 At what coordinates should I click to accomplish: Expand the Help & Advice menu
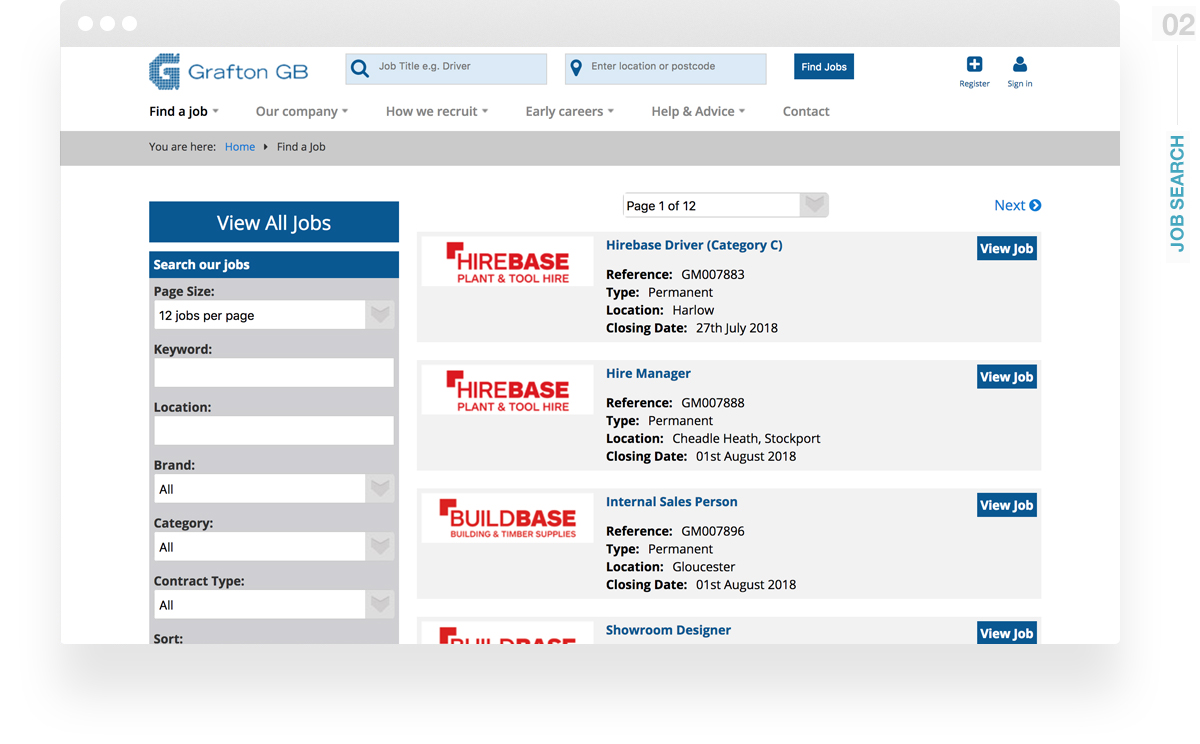click(x=698, y=111)
